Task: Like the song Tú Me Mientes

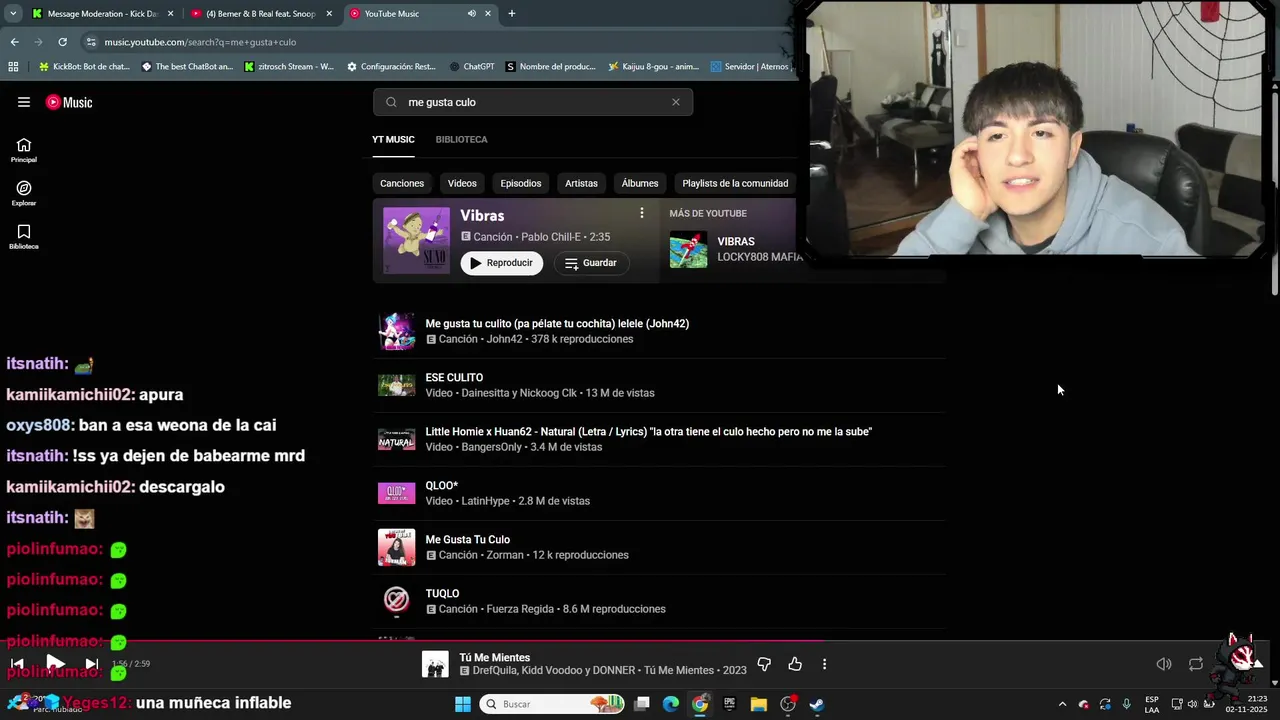Action: pos(795,664)
